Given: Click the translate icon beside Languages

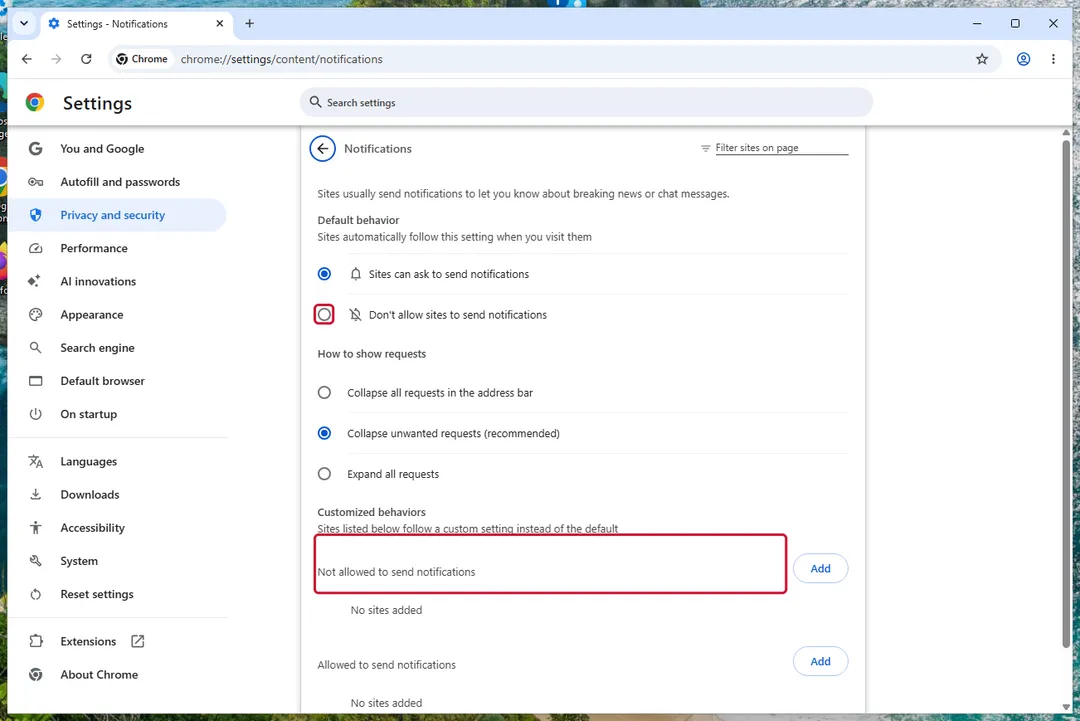Looking at the screenshot, I should (35, 461).
